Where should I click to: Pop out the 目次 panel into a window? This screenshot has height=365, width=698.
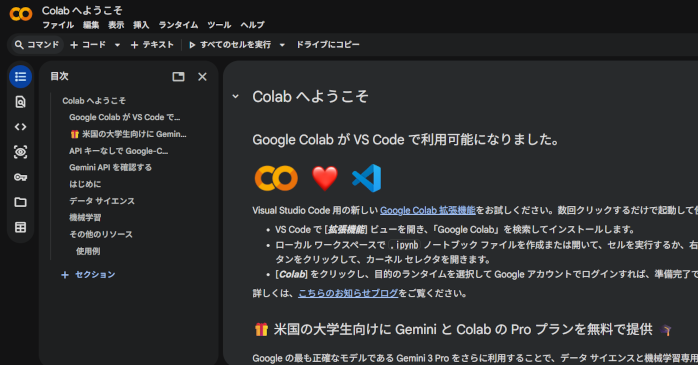click(179, 77)
